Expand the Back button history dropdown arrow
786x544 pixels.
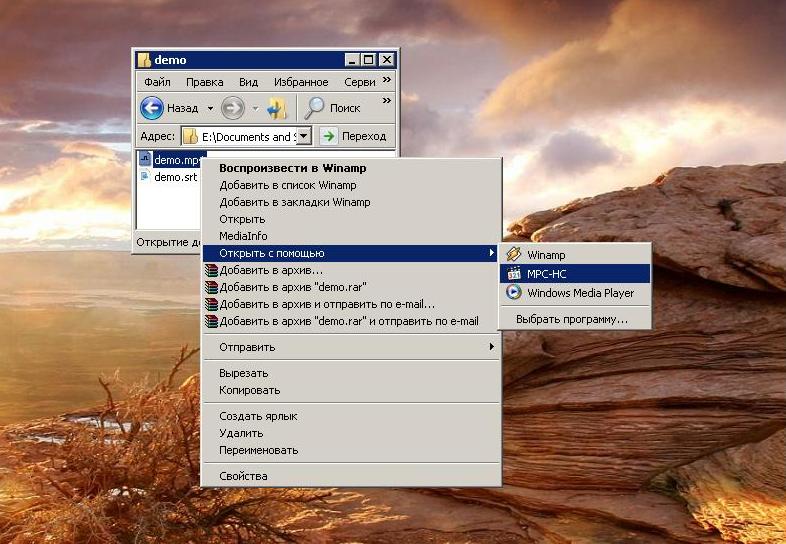pos(210,108)
